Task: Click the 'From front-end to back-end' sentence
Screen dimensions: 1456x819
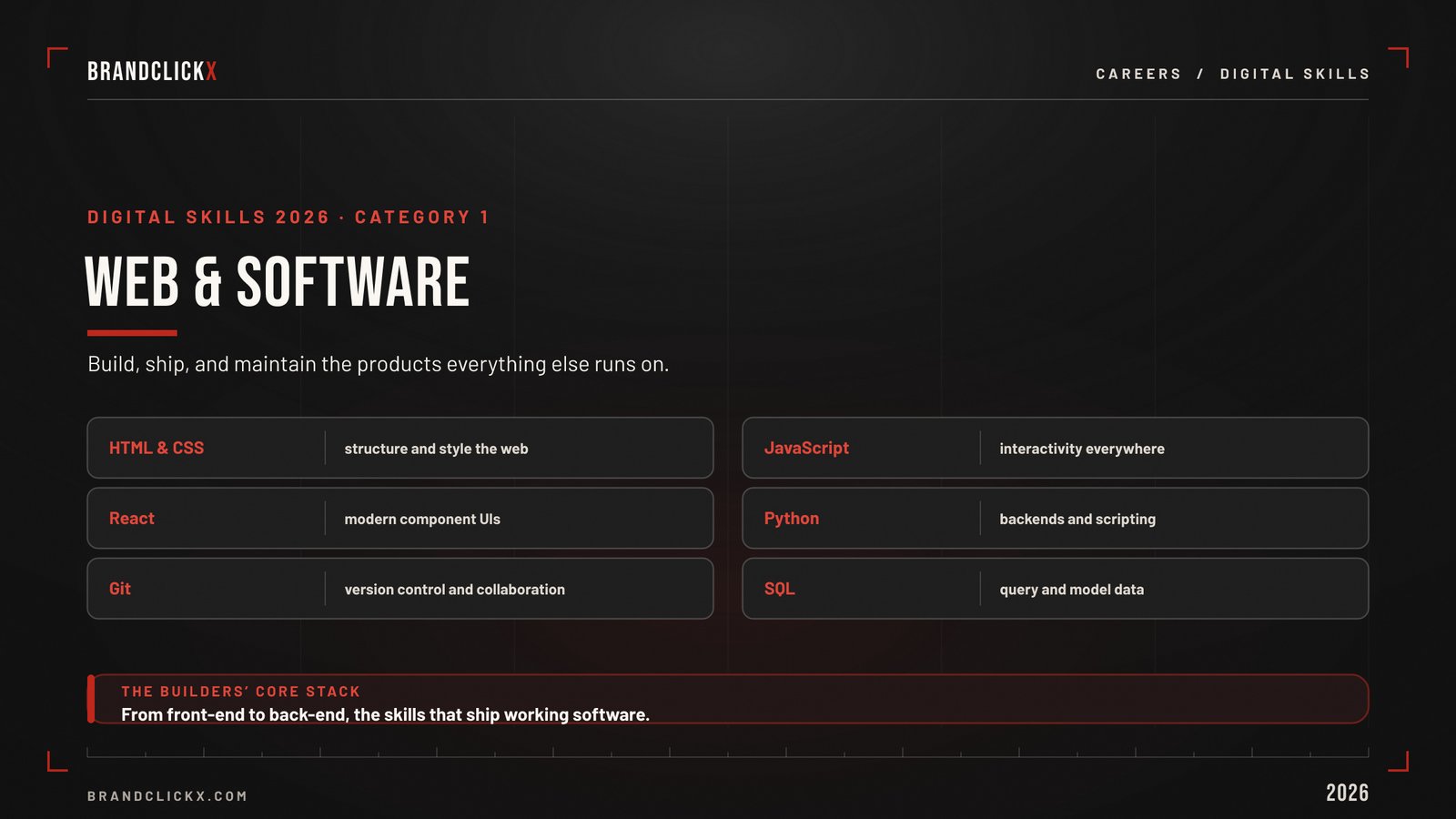Action: [385, 715]
